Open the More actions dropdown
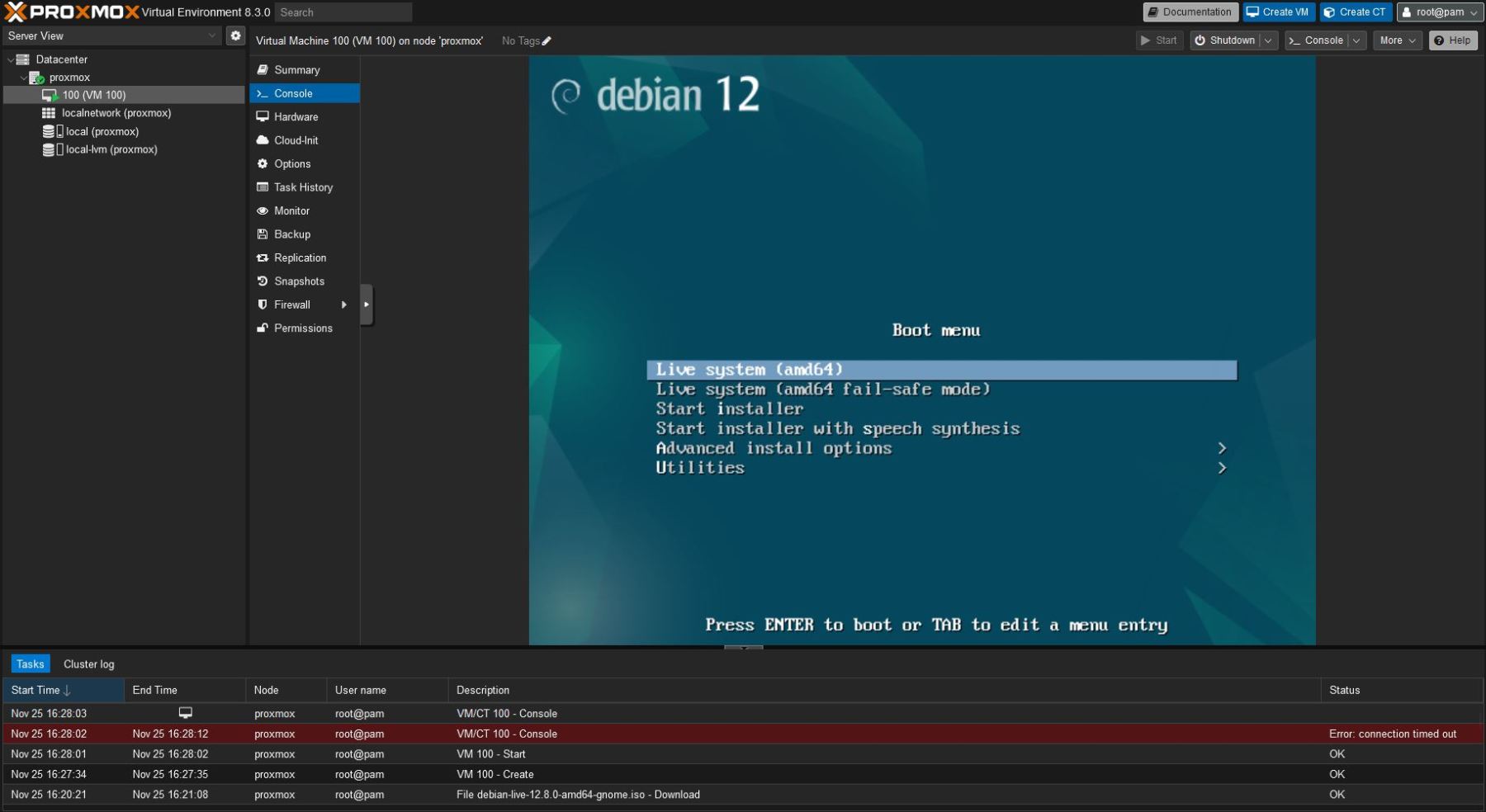1486x812 pixels. coord(1397,40)
